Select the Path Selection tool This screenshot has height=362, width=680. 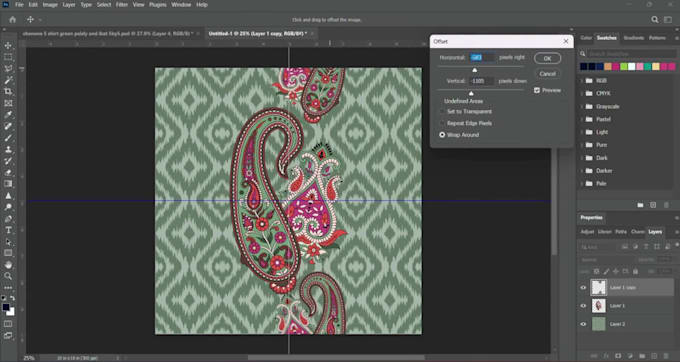tap(8, 242)
